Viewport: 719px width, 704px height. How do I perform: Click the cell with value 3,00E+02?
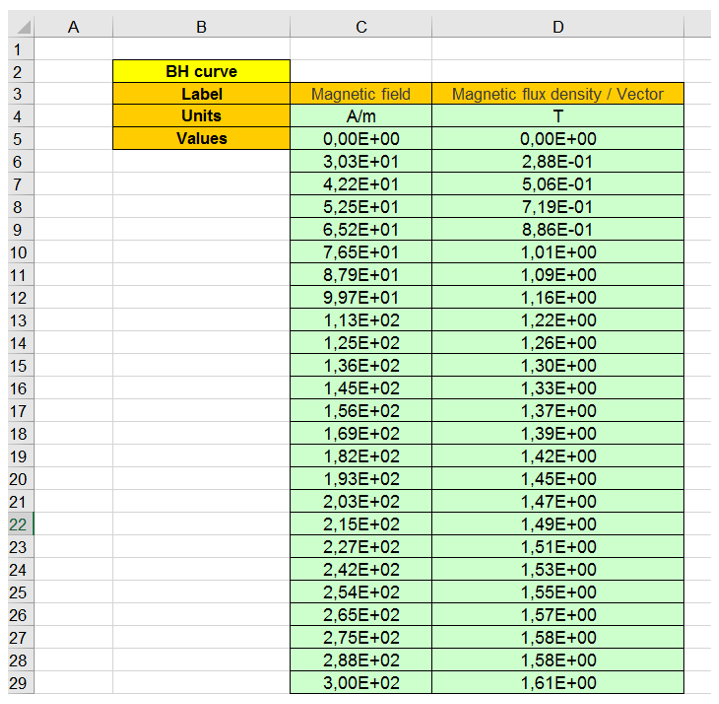361,683
